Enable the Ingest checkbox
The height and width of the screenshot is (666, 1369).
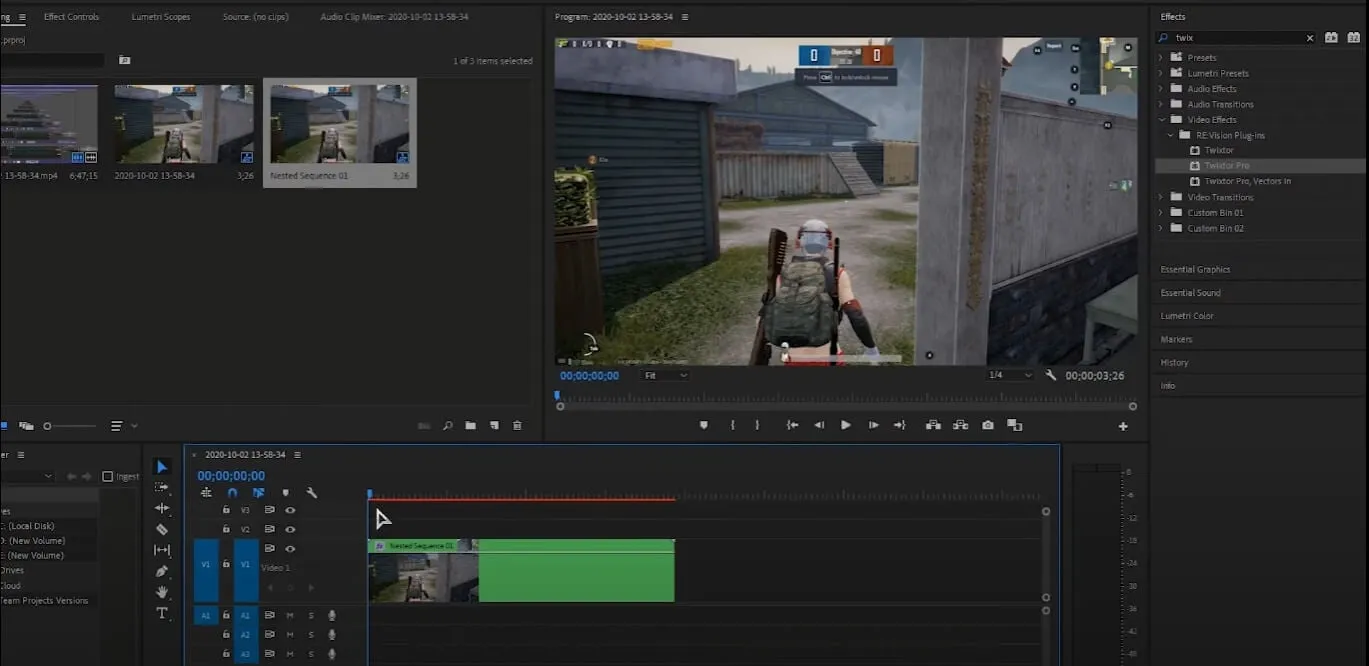(108, 476)
